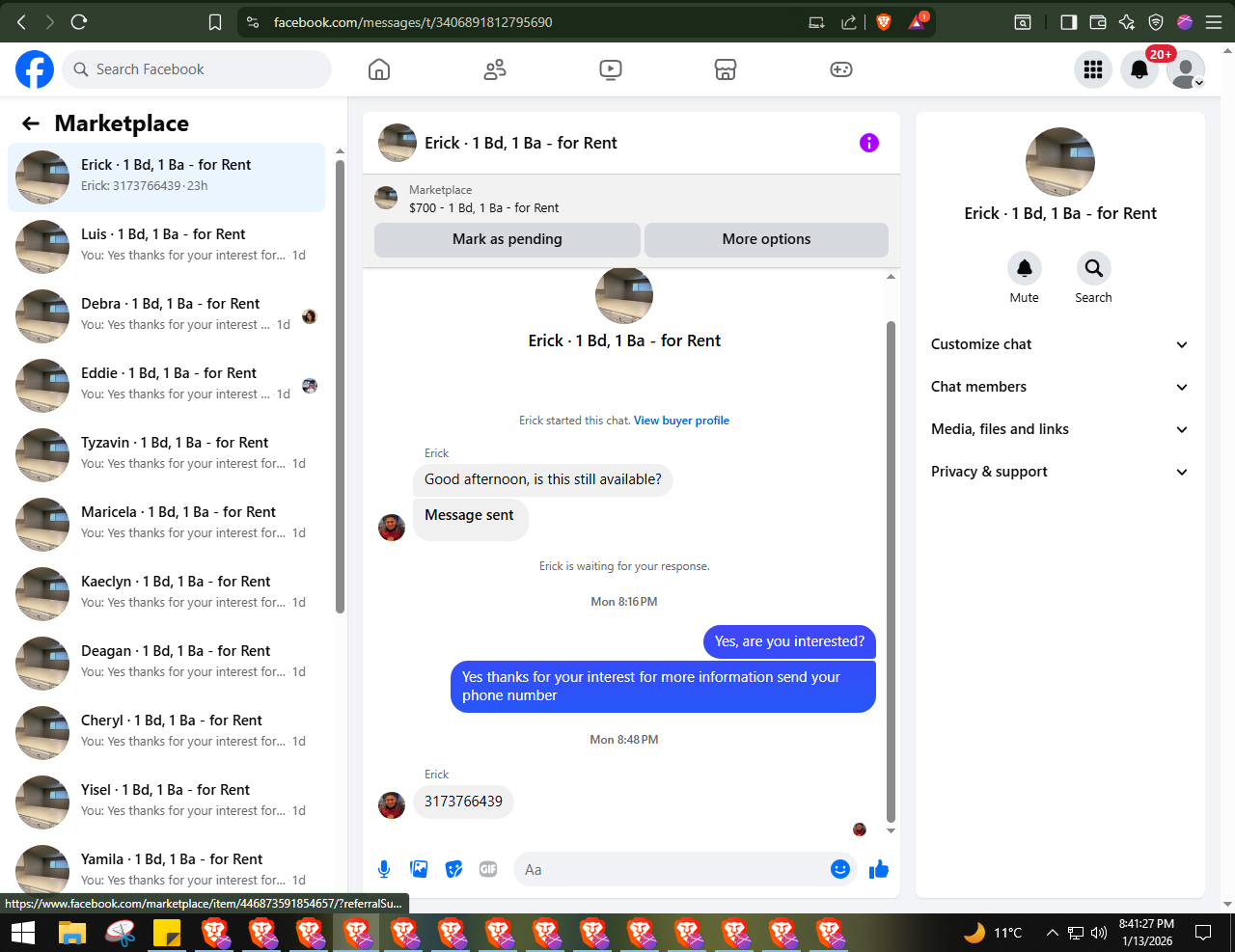Toggle the browser sidebar panel
1235x952 pixels.
coord(1068,22)
